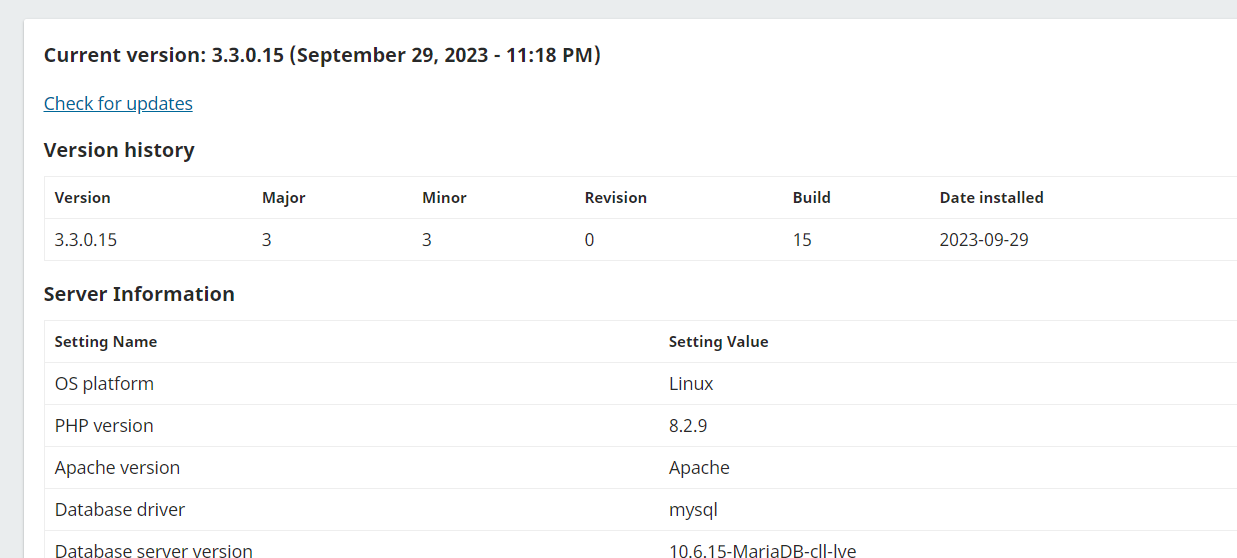Click the Setting Value column header
The height and width of the screenshot is (558, 1237).
719,342
